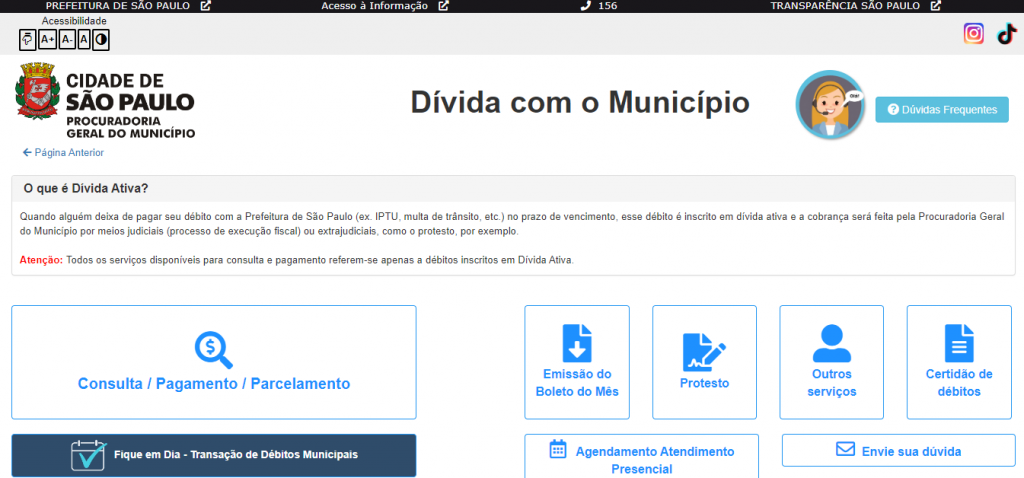Screen dimensions: 1024x478
Task: Reset font size with the A icon
Action: (x=83, y=40)
